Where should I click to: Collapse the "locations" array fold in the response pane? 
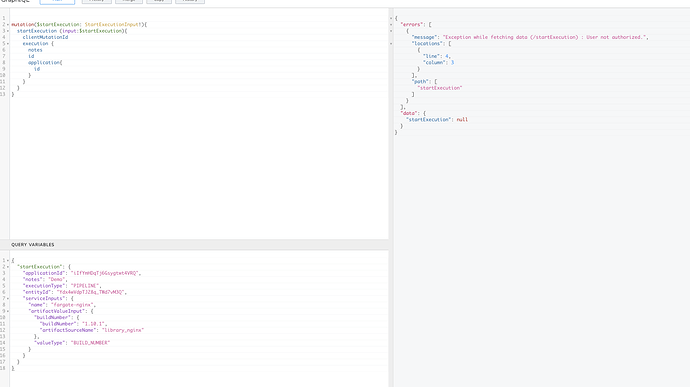click(x=391, y=44)
